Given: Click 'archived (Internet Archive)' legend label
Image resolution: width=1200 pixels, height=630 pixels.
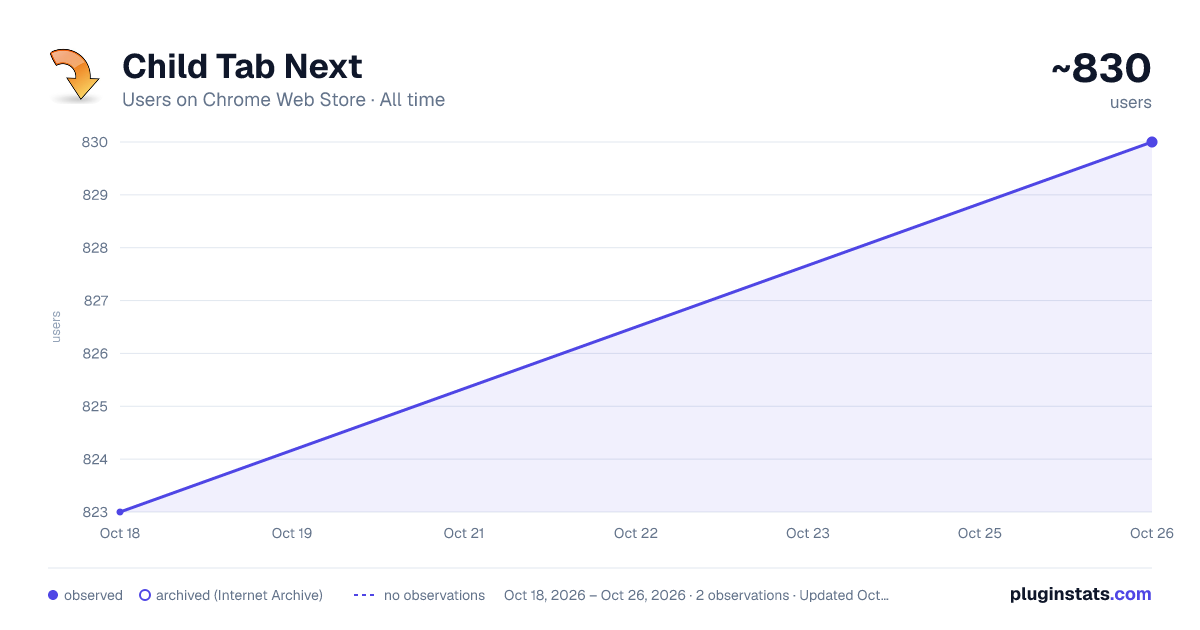Looking at the screenshot, I should [239, 595].
